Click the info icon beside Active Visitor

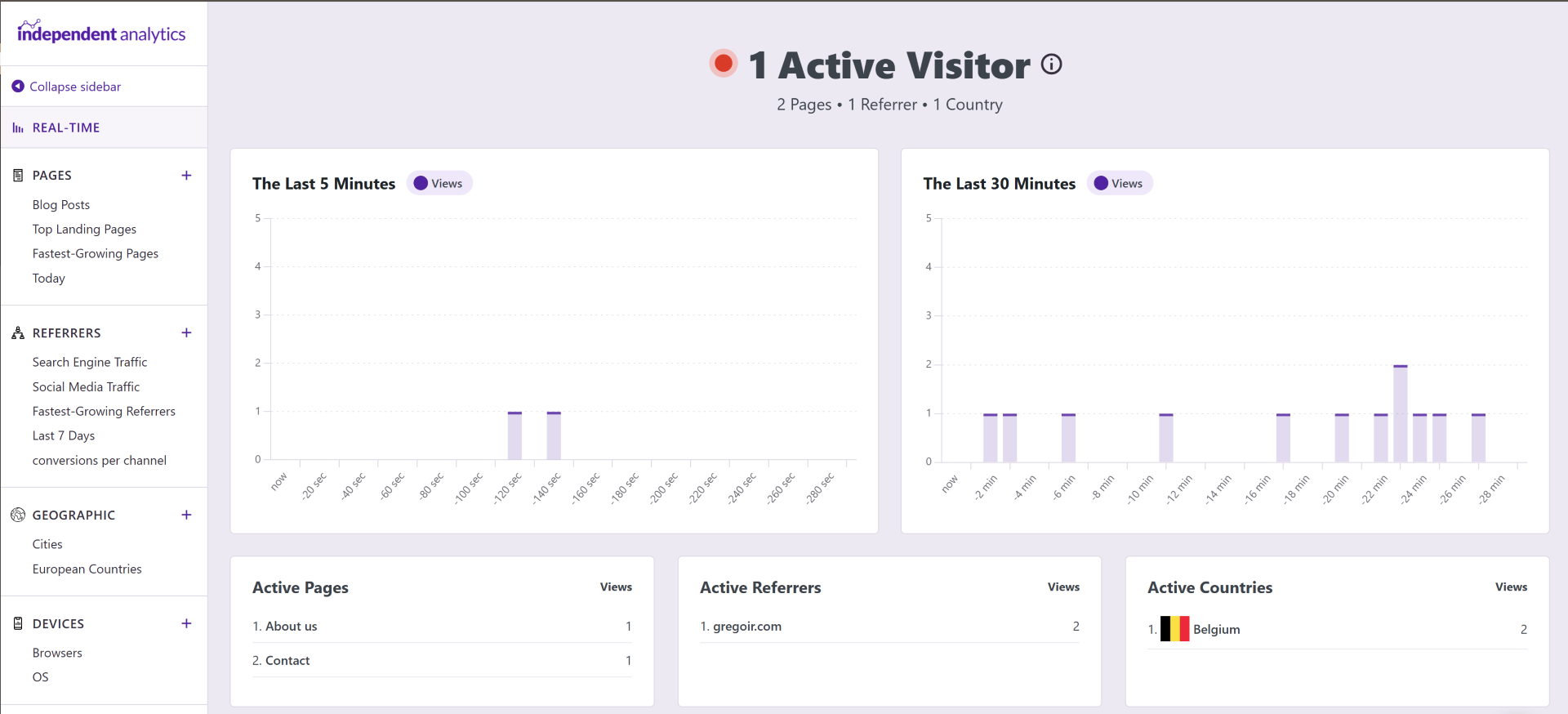(x=1052, y=65)
